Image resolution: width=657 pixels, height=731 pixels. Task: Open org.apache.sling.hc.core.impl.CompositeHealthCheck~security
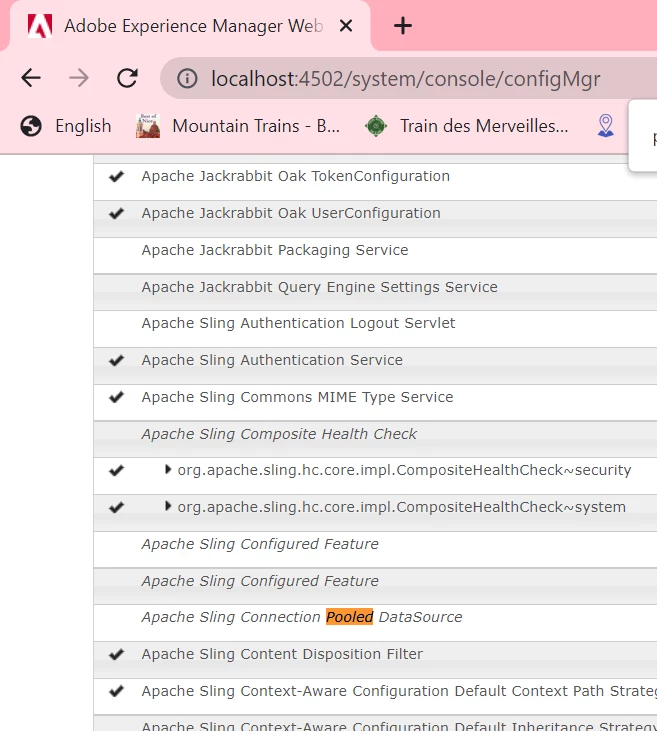point(404,470)
